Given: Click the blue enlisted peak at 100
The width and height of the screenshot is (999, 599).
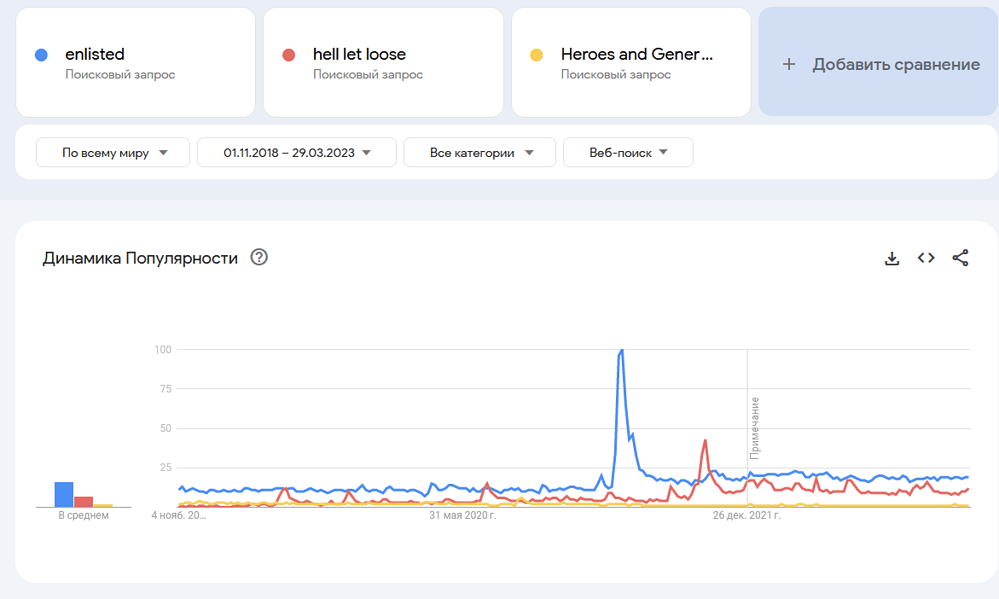Looking at the screenshot, I should click(x=622, y=351).
